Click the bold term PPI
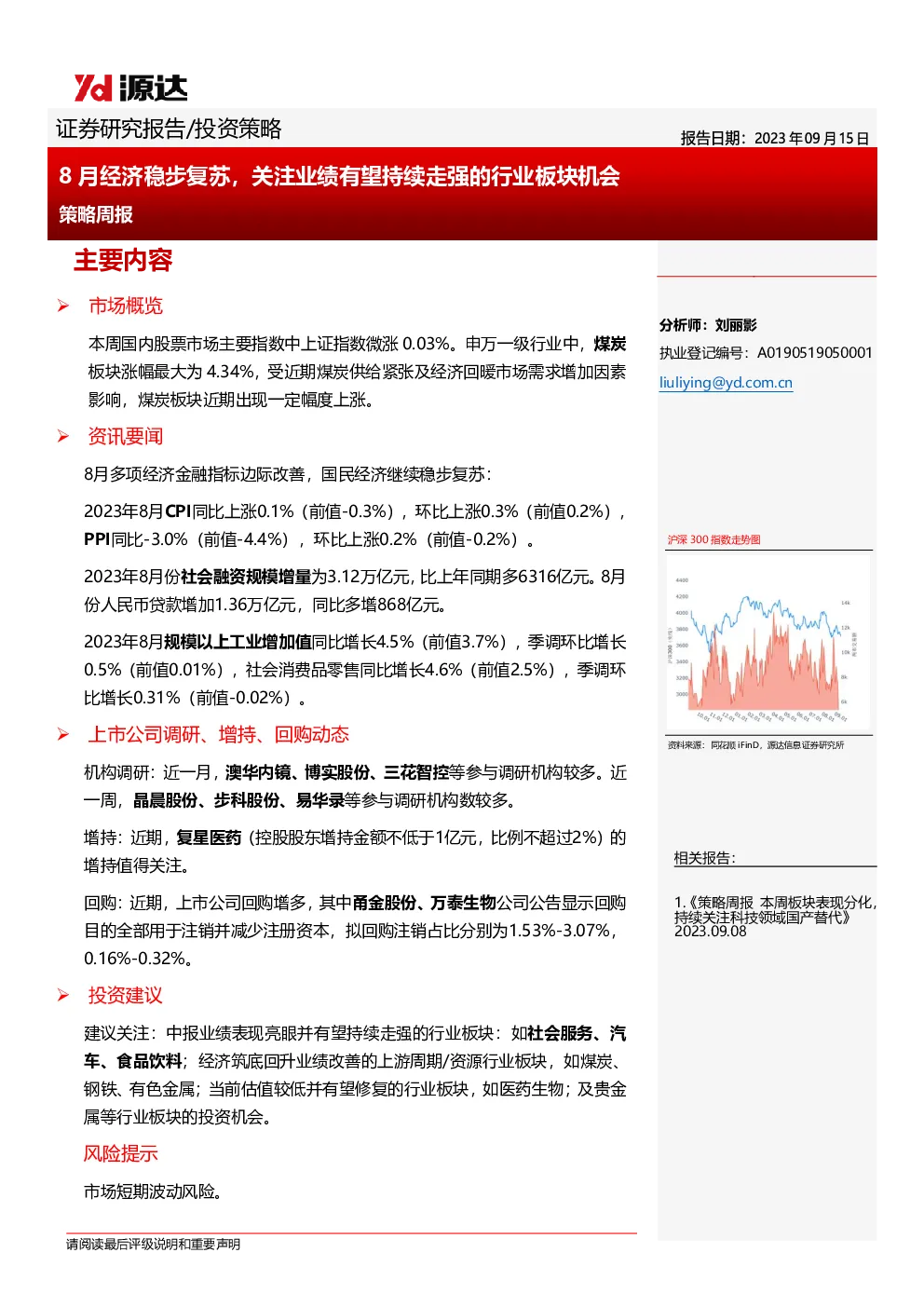 tap(97, 539)
